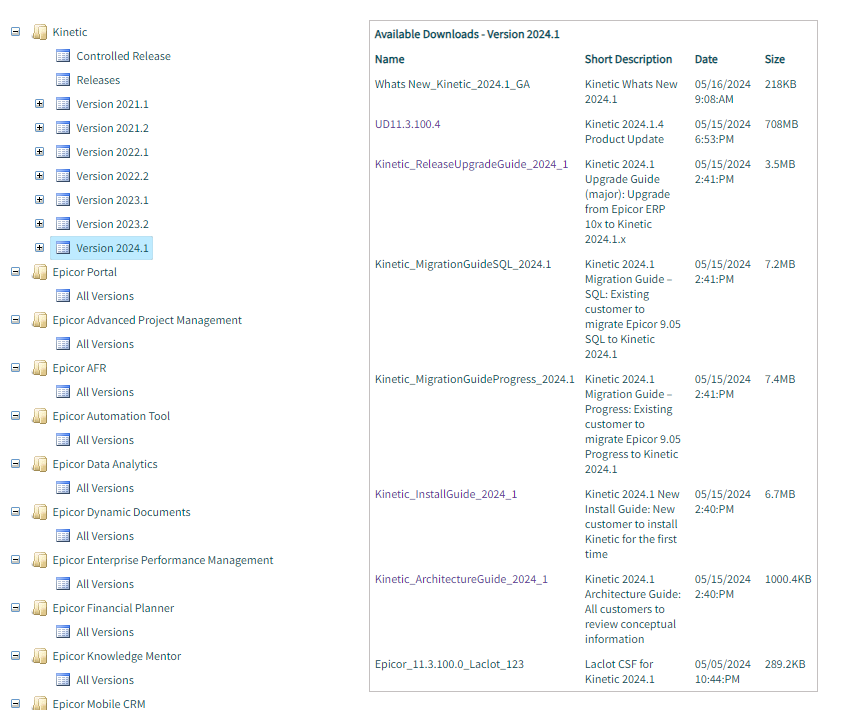This screenshot has width=843, height=710.
Task: Collapse the Epicor Knowledge Mentor node
Action: point(16,655)
